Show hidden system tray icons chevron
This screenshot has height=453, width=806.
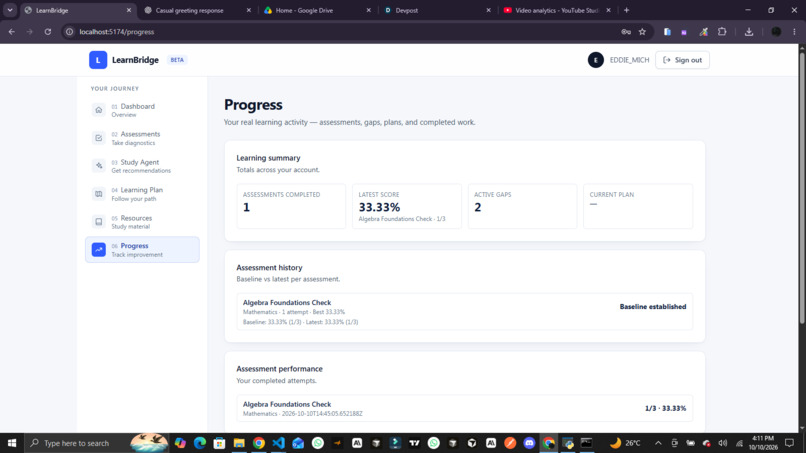click(658, 443)
